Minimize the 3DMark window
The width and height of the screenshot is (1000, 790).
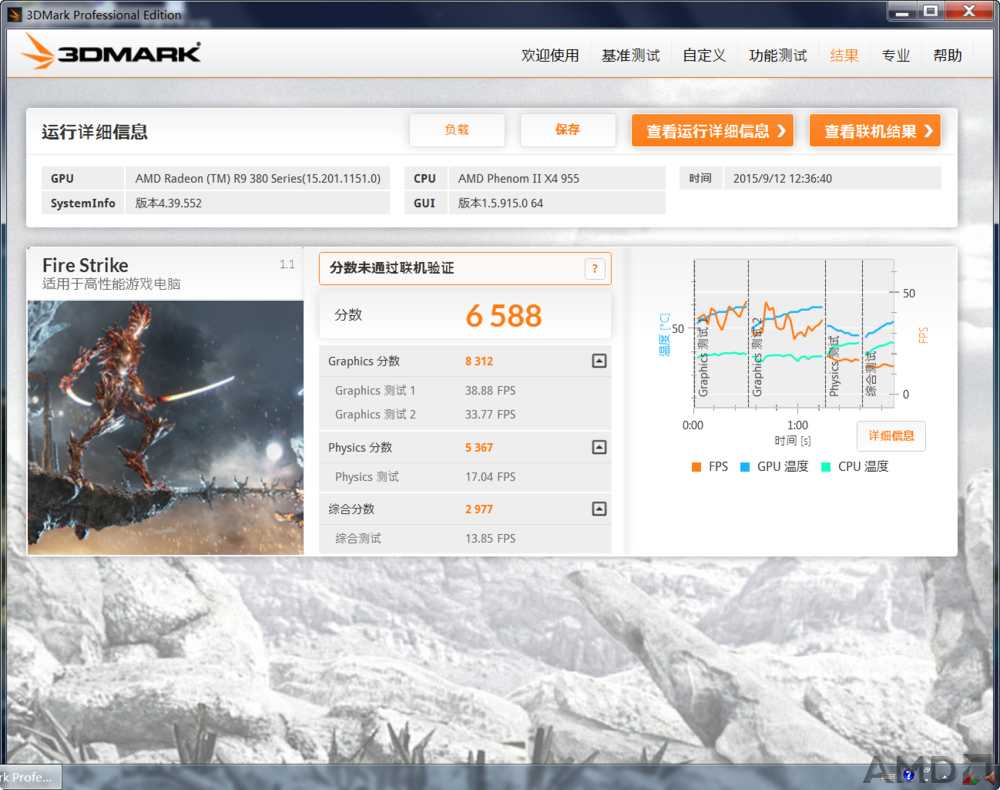pos(902,11)
